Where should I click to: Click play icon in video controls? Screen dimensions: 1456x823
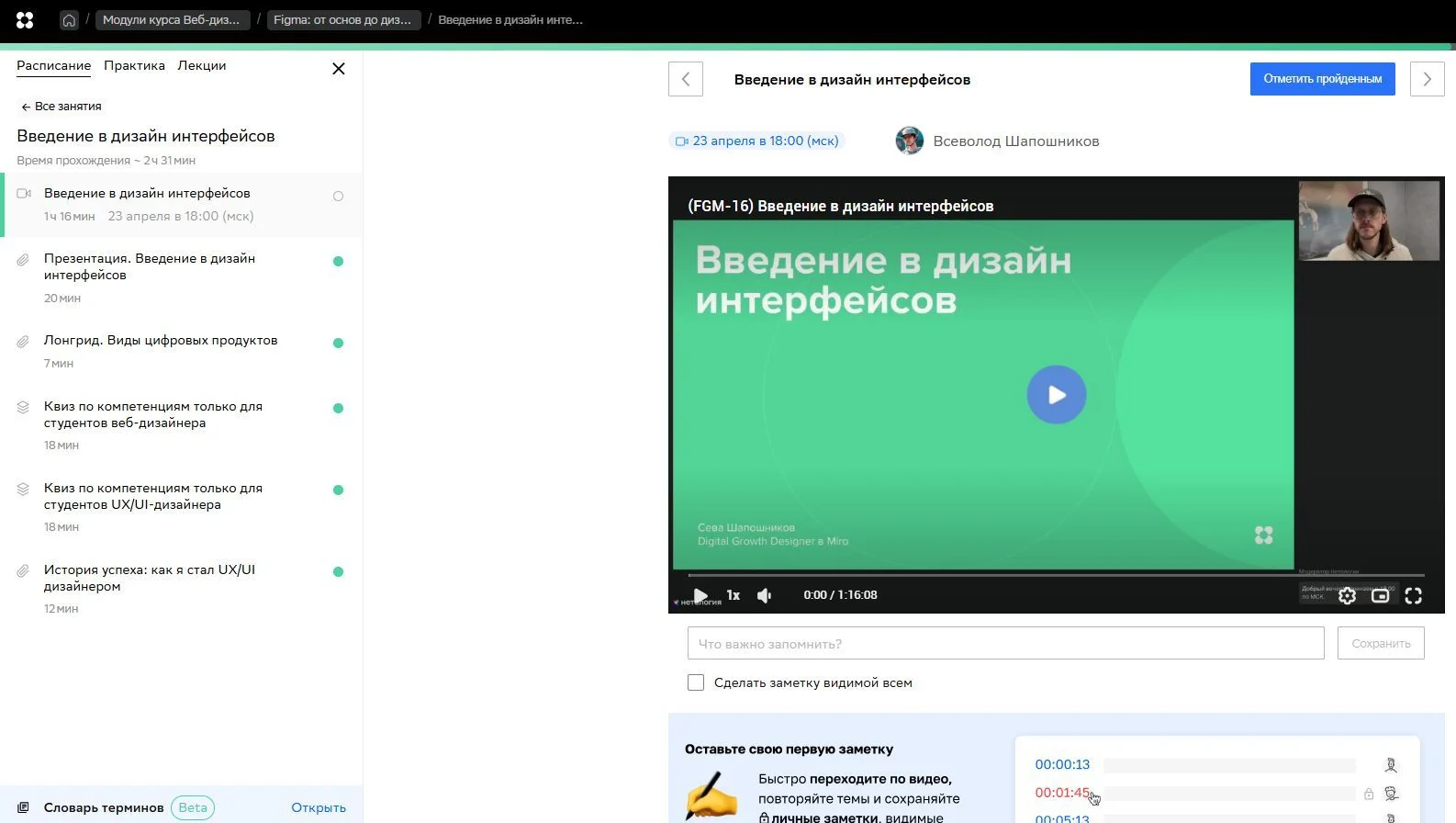pyautogui.click(x=700, y=595)
